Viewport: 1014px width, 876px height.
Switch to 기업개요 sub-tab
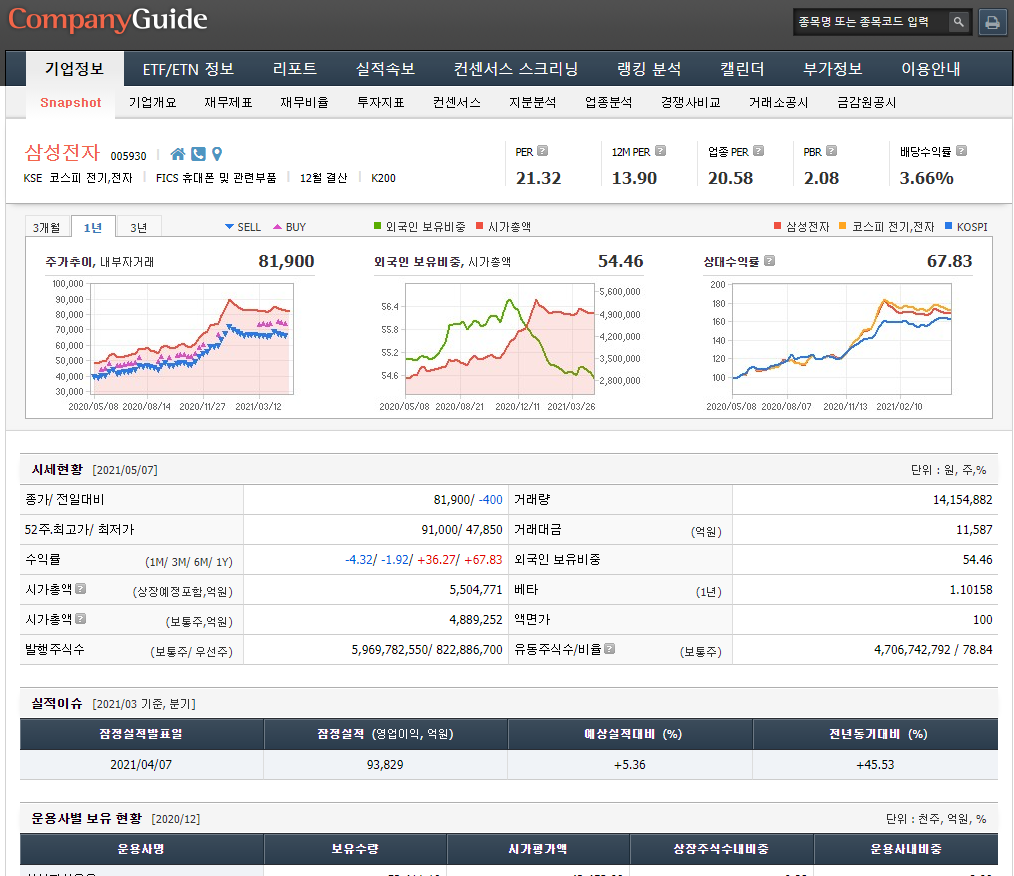[x=153, y=103]
